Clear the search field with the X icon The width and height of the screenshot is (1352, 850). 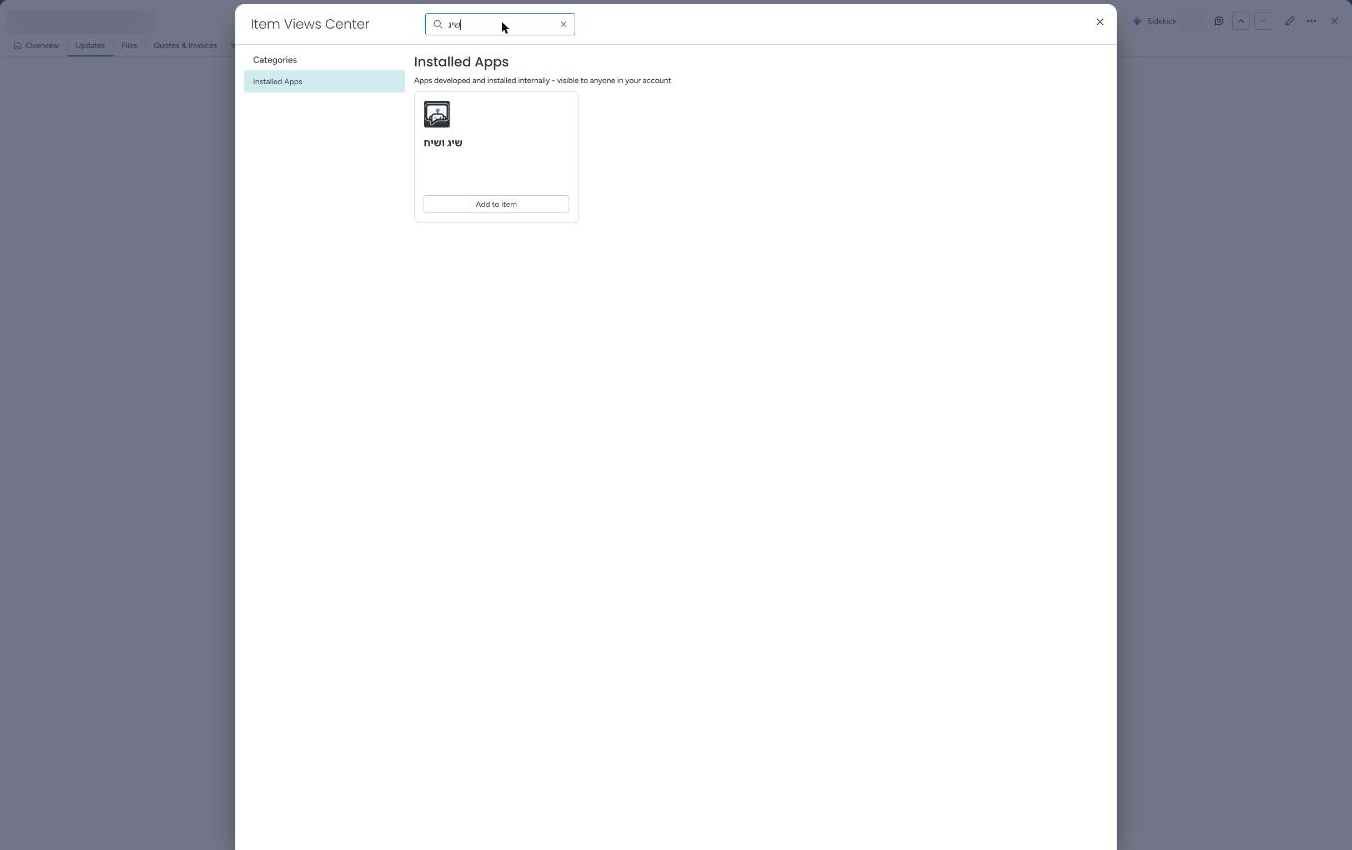coord(563,24)
